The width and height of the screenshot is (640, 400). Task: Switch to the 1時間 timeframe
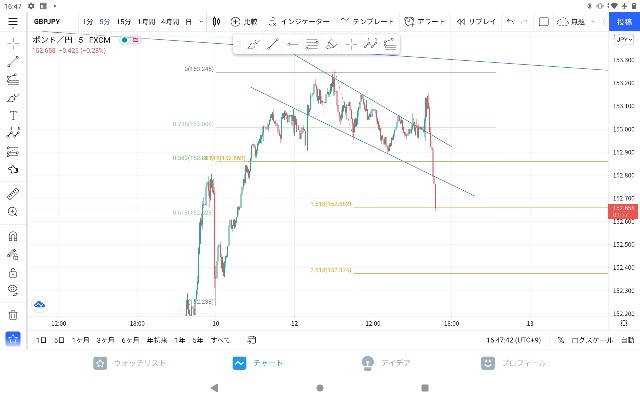pos(147,22)
